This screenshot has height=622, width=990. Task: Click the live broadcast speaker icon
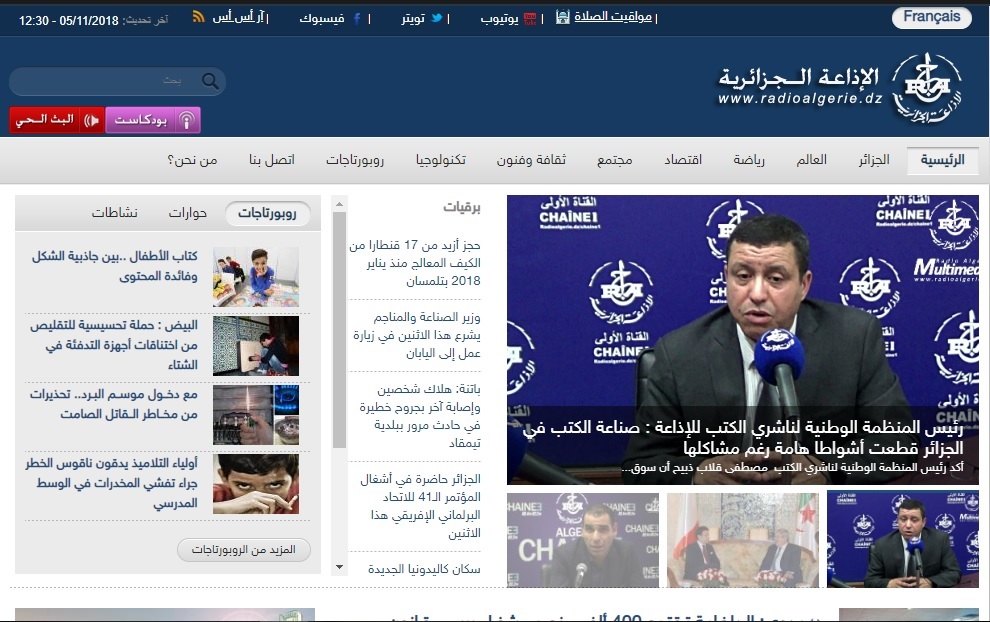click(x=91, y=120)
